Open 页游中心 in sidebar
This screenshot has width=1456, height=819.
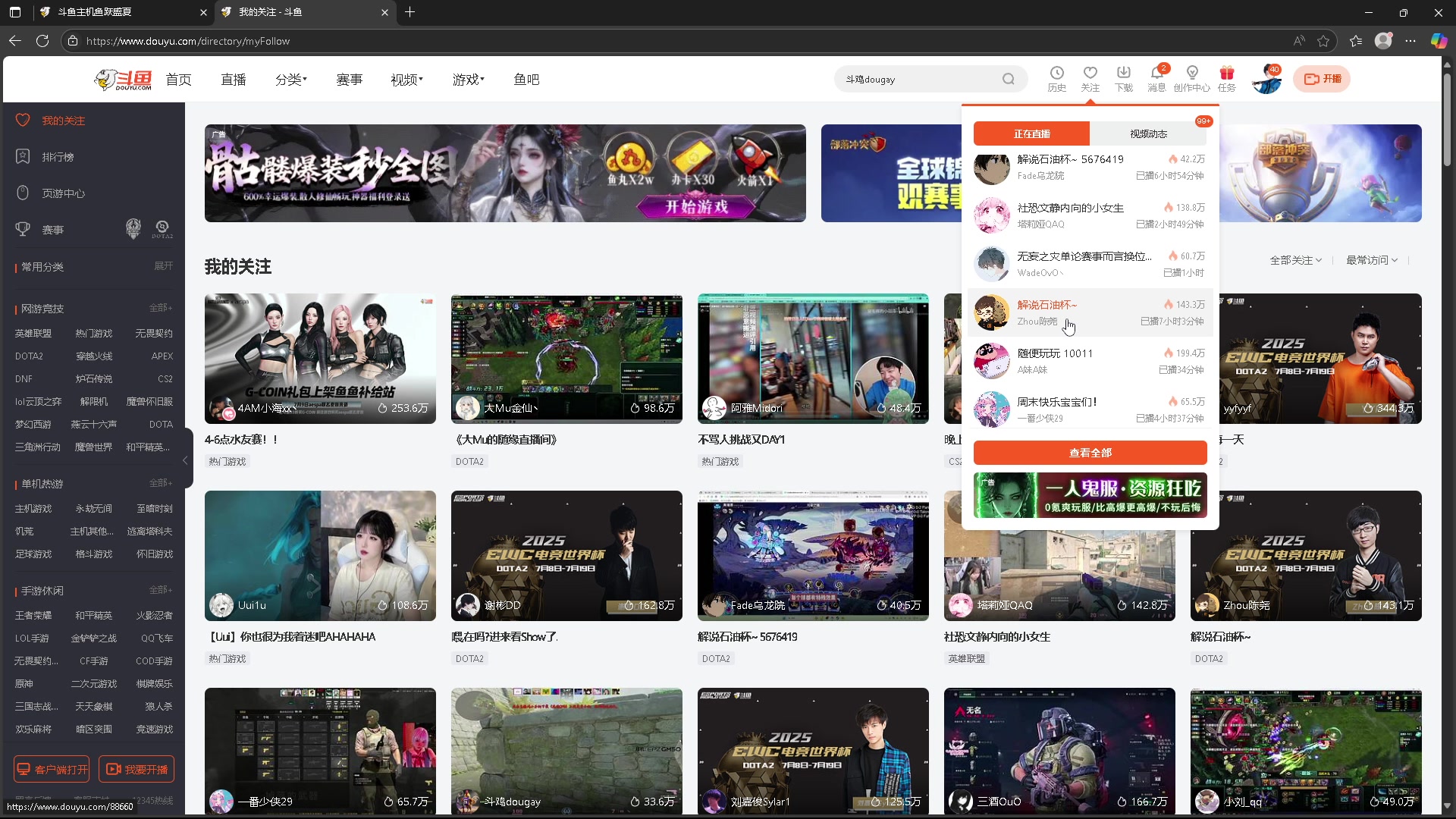51,193
